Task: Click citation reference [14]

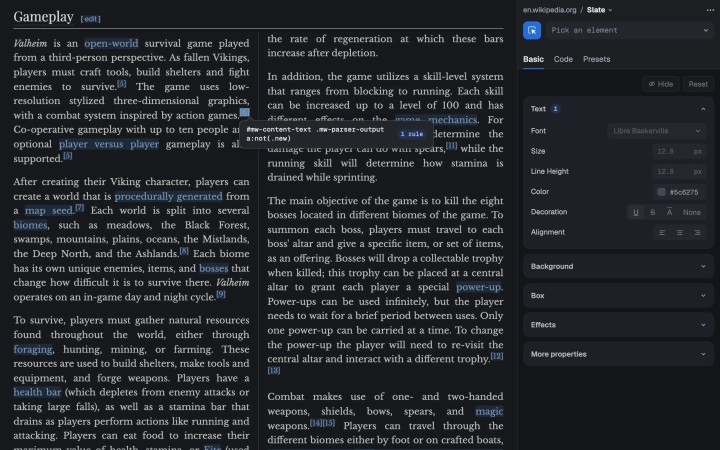Action: pyautogui.click(x=316, y=423)
